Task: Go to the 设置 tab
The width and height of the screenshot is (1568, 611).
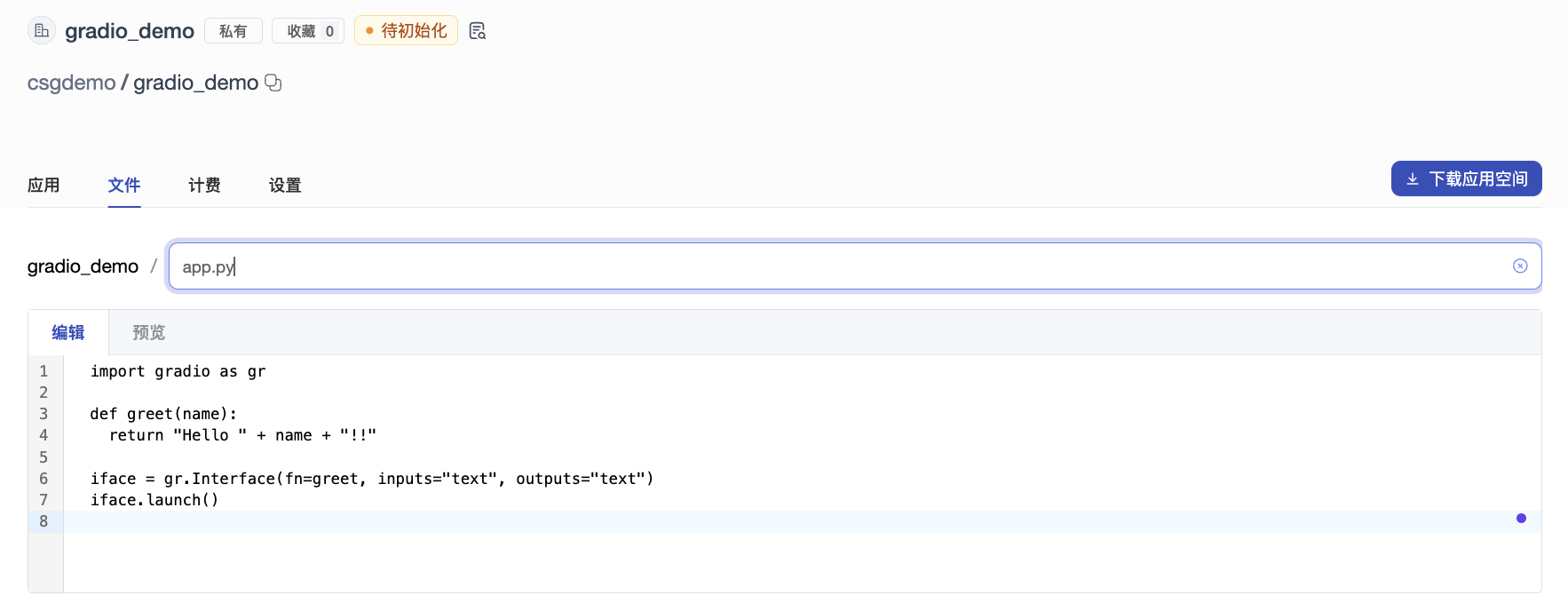Action: click(x=285, y=185)
